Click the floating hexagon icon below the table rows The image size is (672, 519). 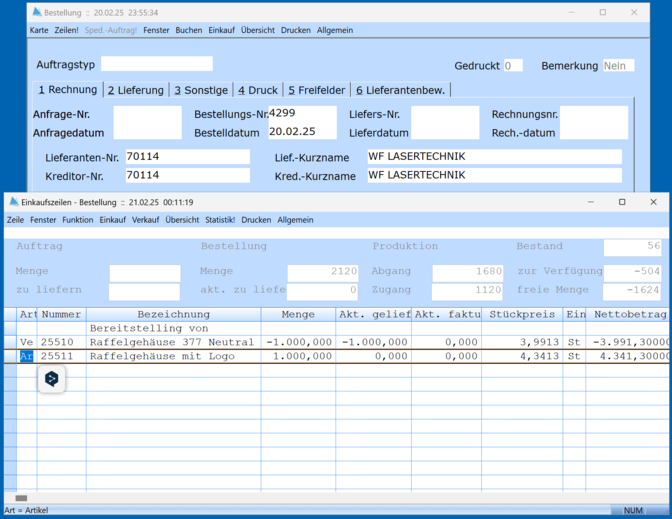tap(52, 379)
